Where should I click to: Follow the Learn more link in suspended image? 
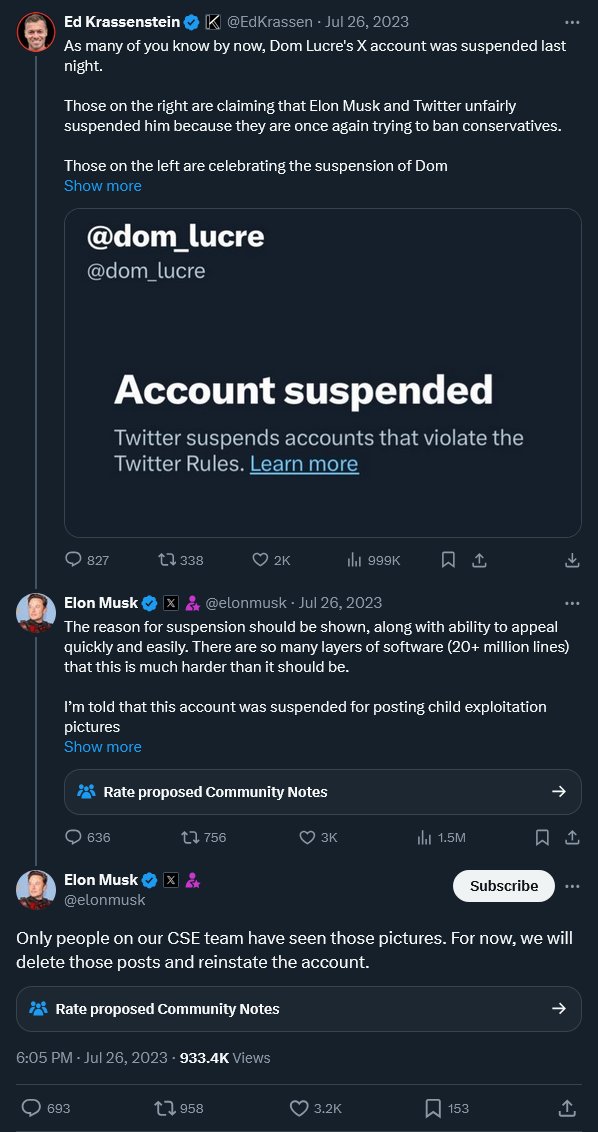point(304,463)
